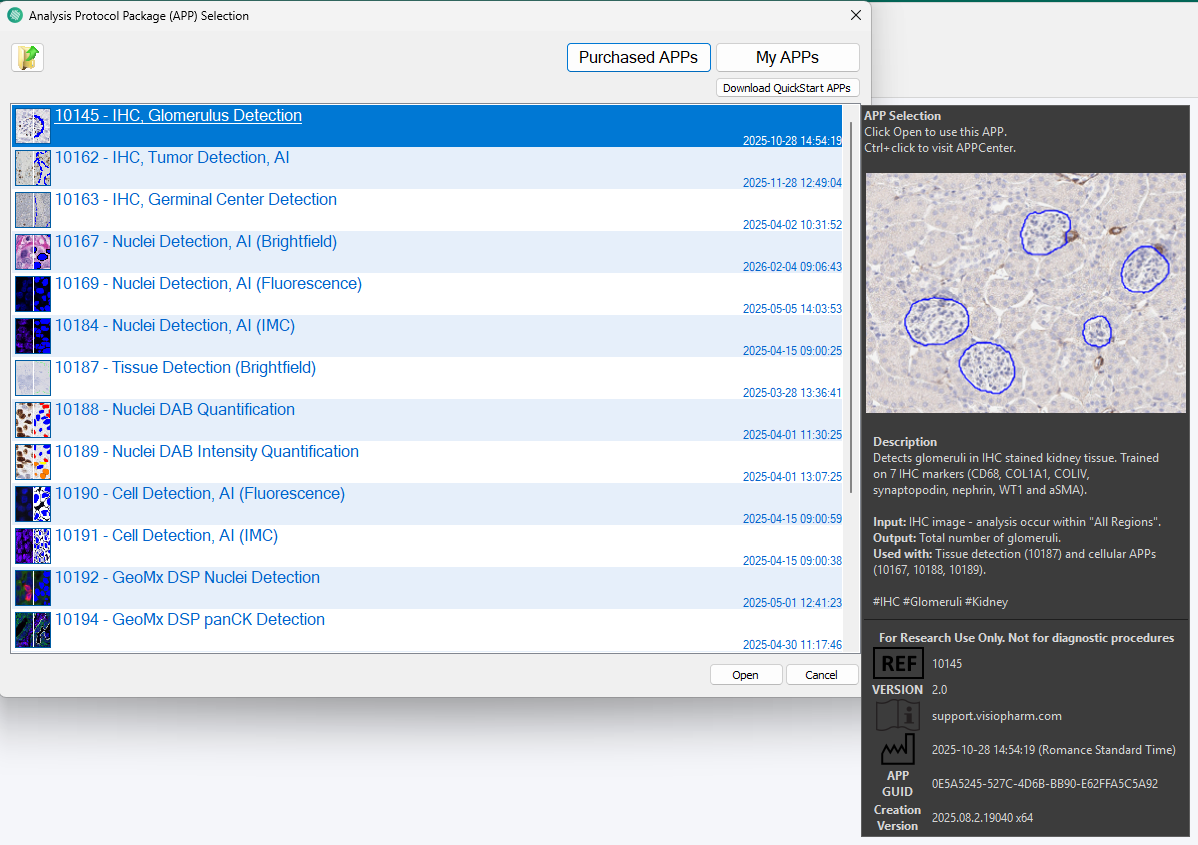Click timestamp 2025-04-01 11:30:25
This screenshot has height=845, width=1198.
tap(792, 435)
